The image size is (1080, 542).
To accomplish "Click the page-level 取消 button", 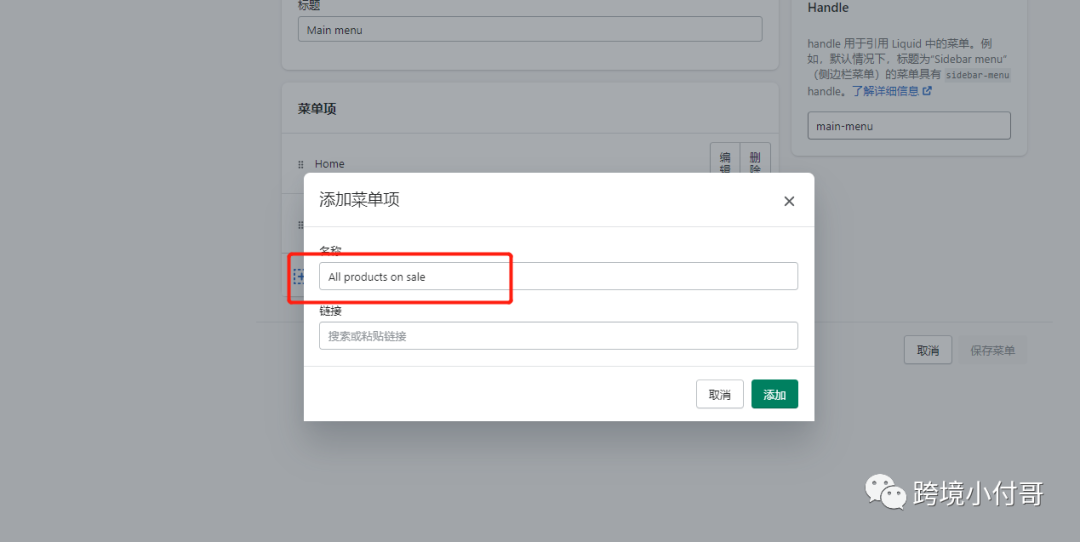I will pyautogui.click(x=928, y=351).
